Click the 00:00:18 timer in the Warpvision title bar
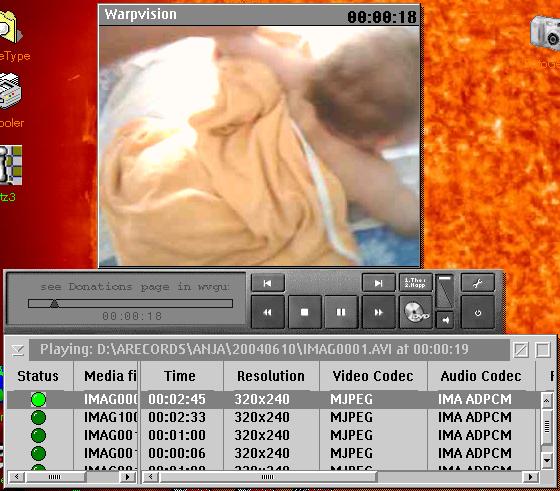Viewport: 560px width, 491px height. coord(382,17)
